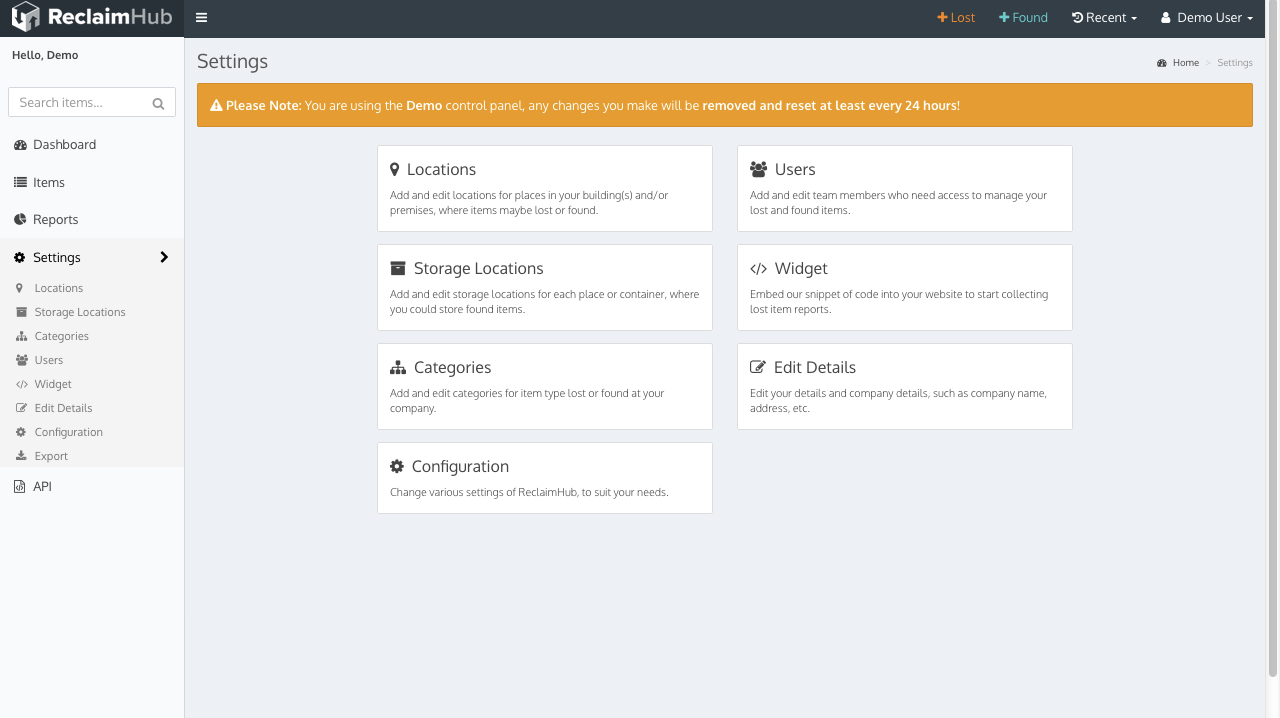1280x718 pixels.
Task: Click the Lost button in top bar
Action: tap(956, 17)
